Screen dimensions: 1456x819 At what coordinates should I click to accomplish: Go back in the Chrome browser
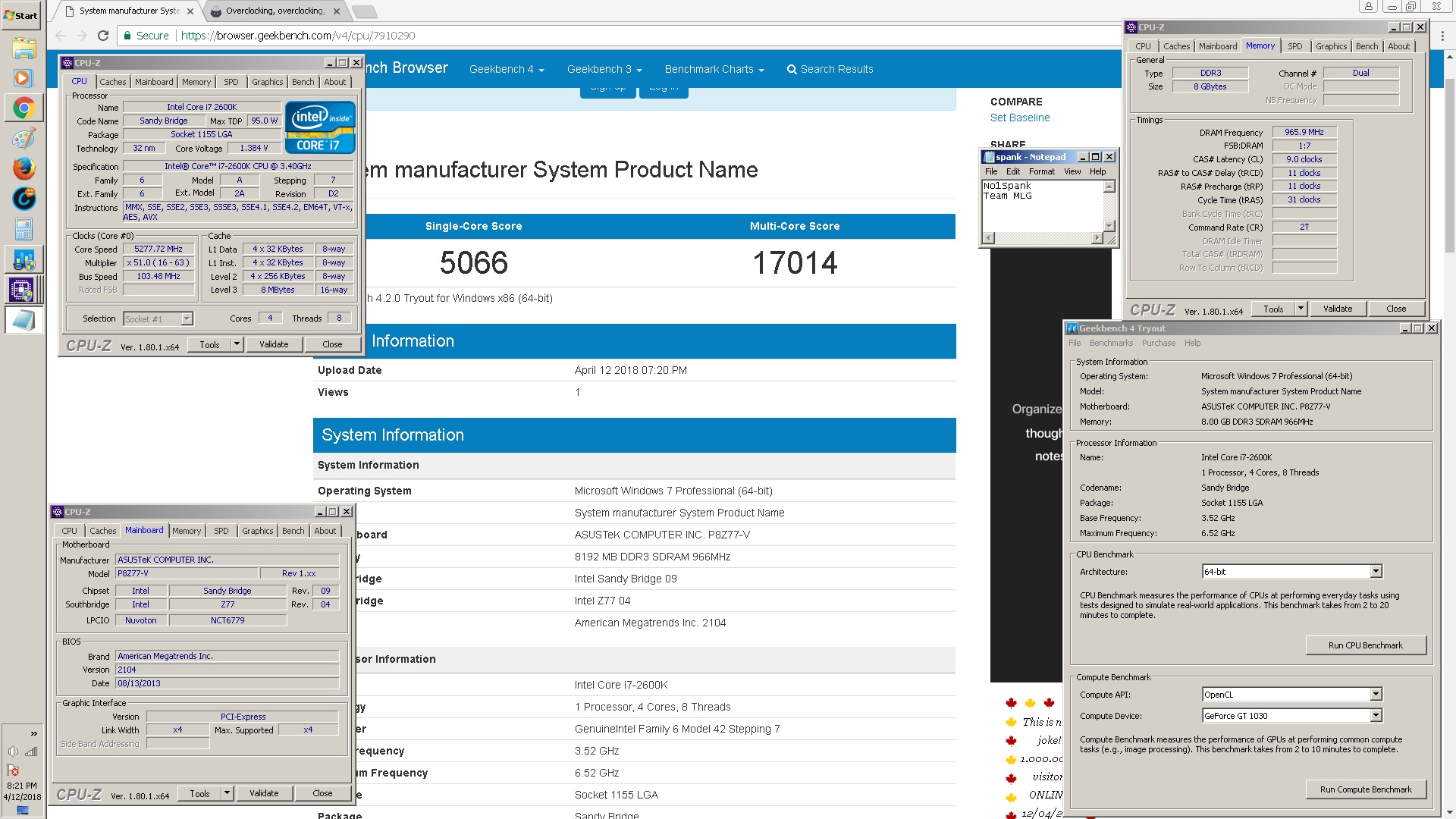(61, 36)
